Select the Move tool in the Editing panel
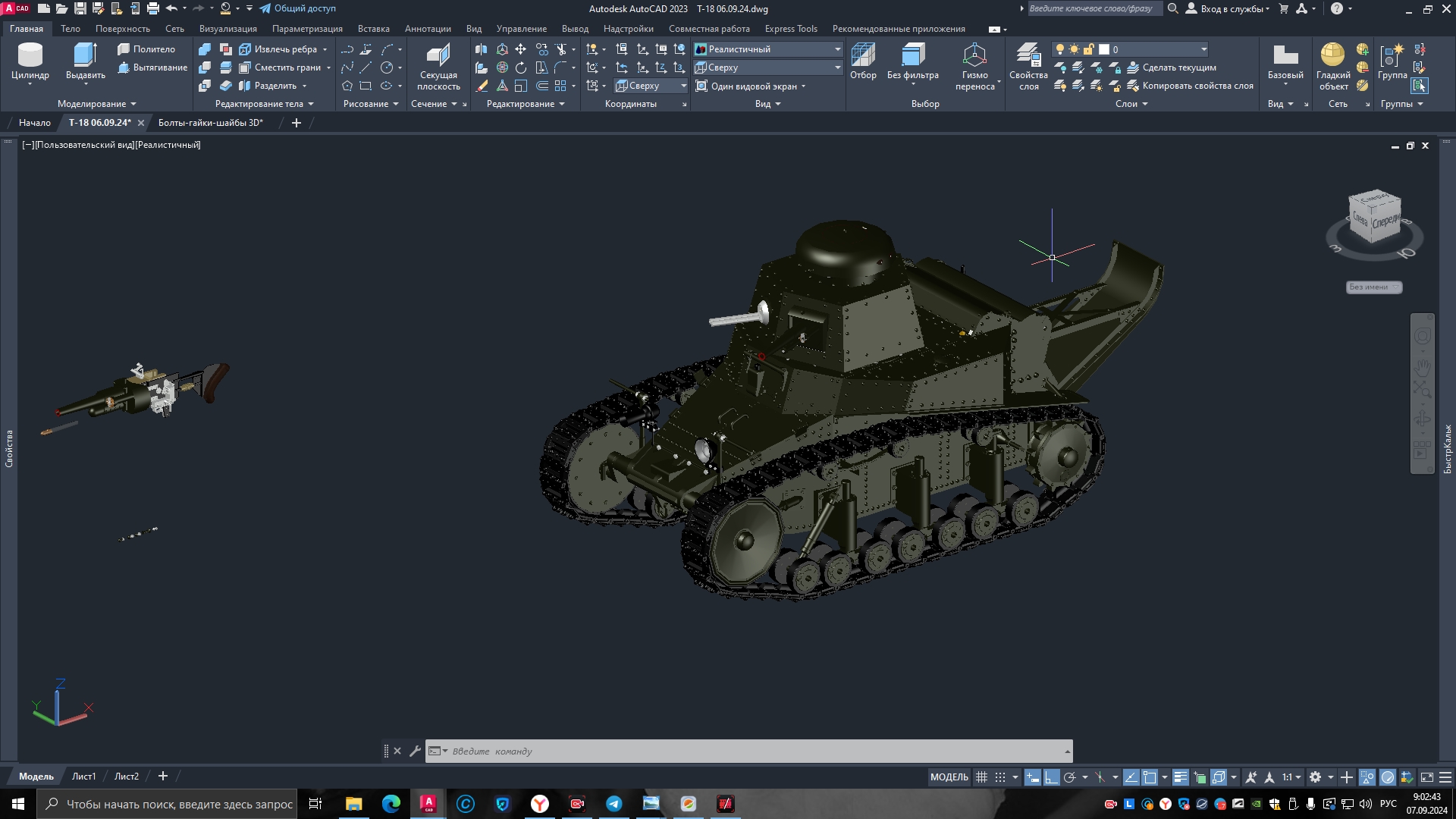1456x819 pixels. [x=521, y=49]
